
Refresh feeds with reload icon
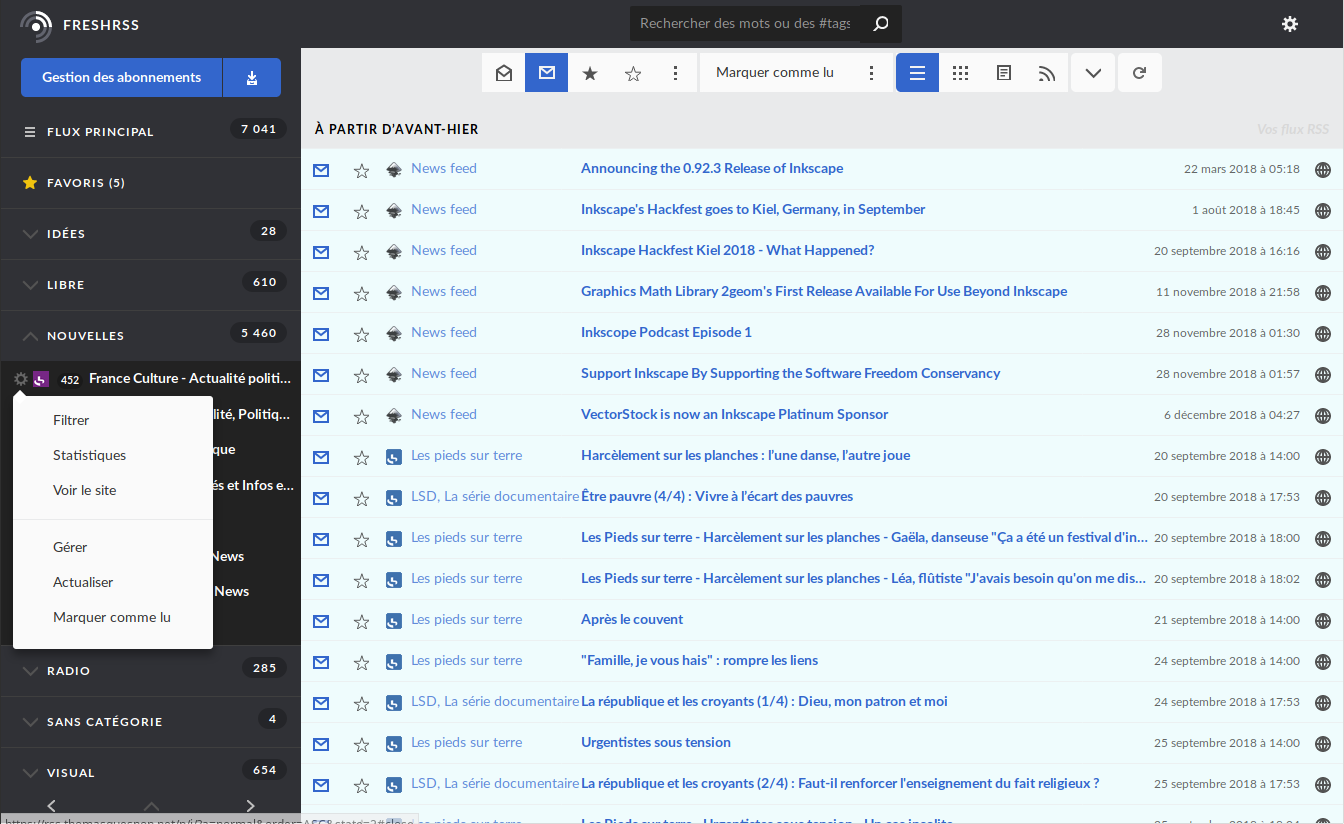coord(1139,73)
